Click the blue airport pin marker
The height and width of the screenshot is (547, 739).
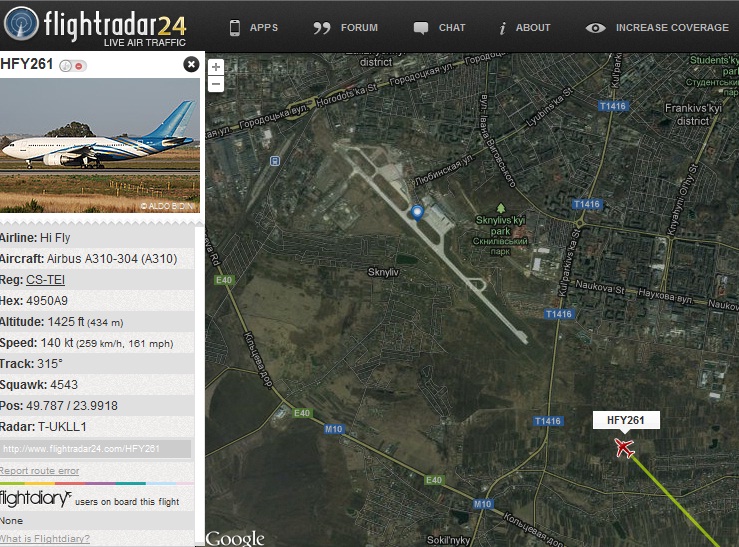click(x=417, y=213)
